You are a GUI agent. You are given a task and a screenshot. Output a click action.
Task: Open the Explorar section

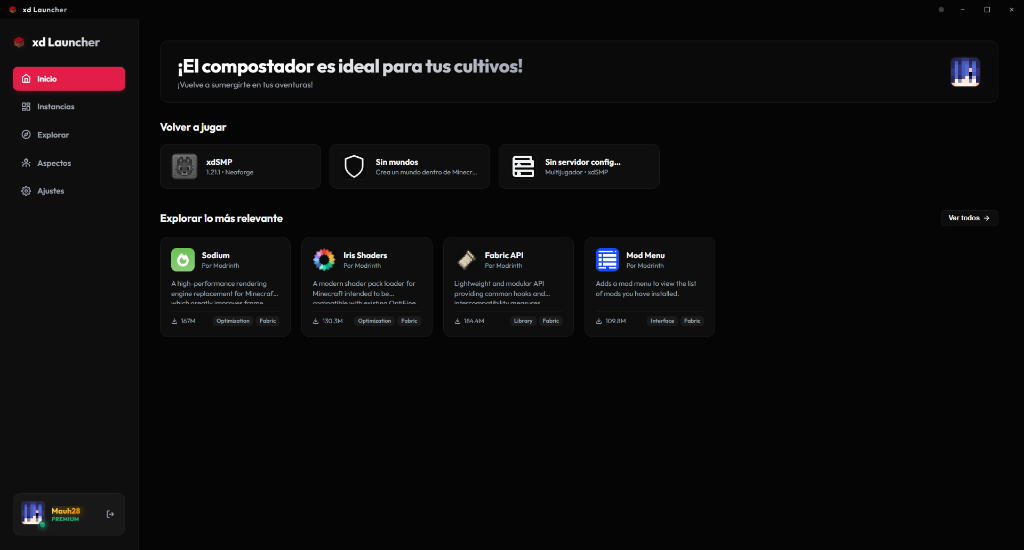[x=69, y=135]
